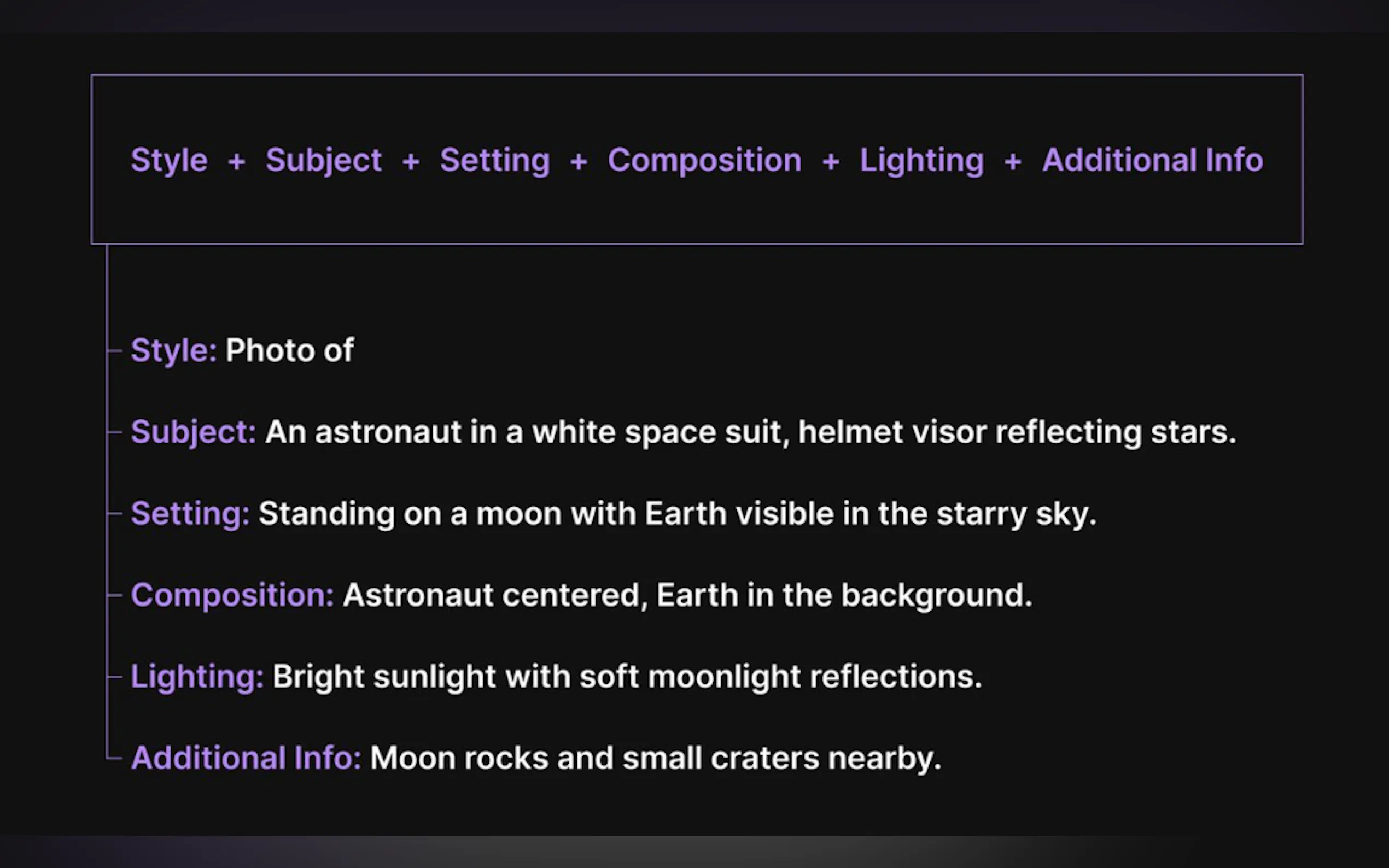
Task: Click the plus sign between Style and Subject
Action: click(237, 162)
